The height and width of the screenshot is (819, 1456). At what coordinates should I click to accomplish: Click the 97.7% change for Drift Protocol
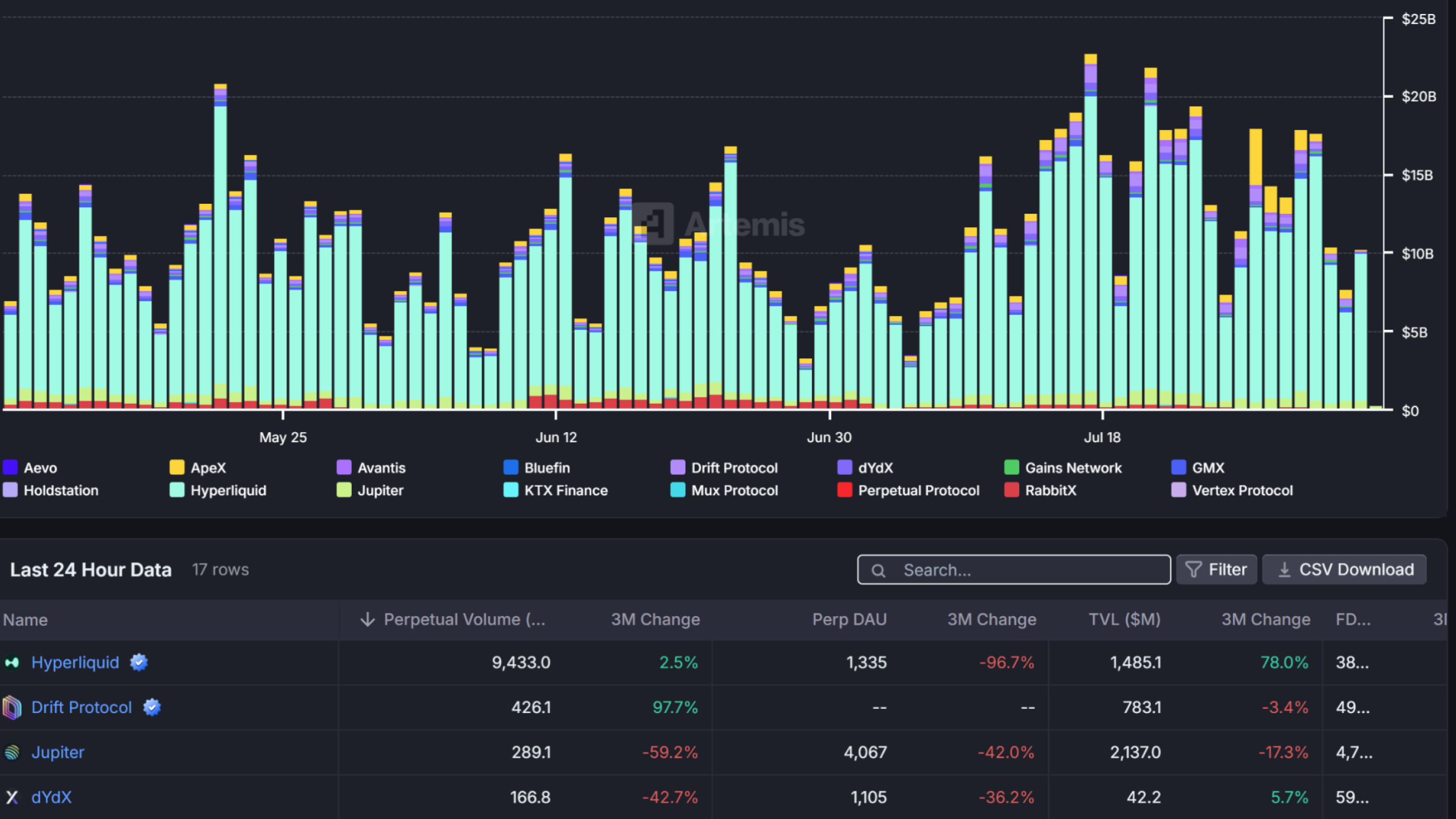coord(675,707)
